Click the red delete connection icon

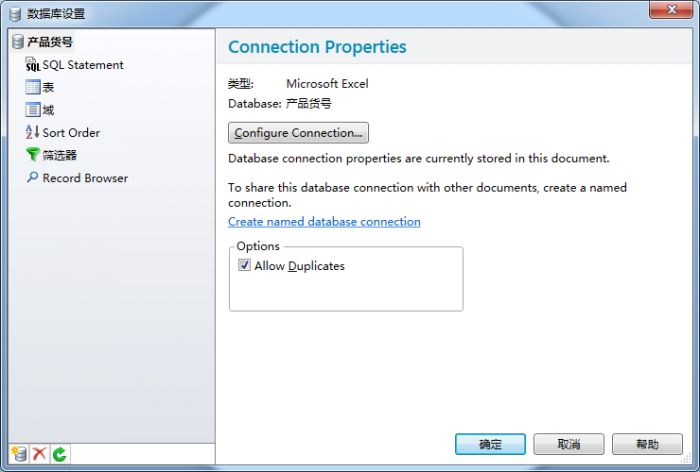coord(39,454)
